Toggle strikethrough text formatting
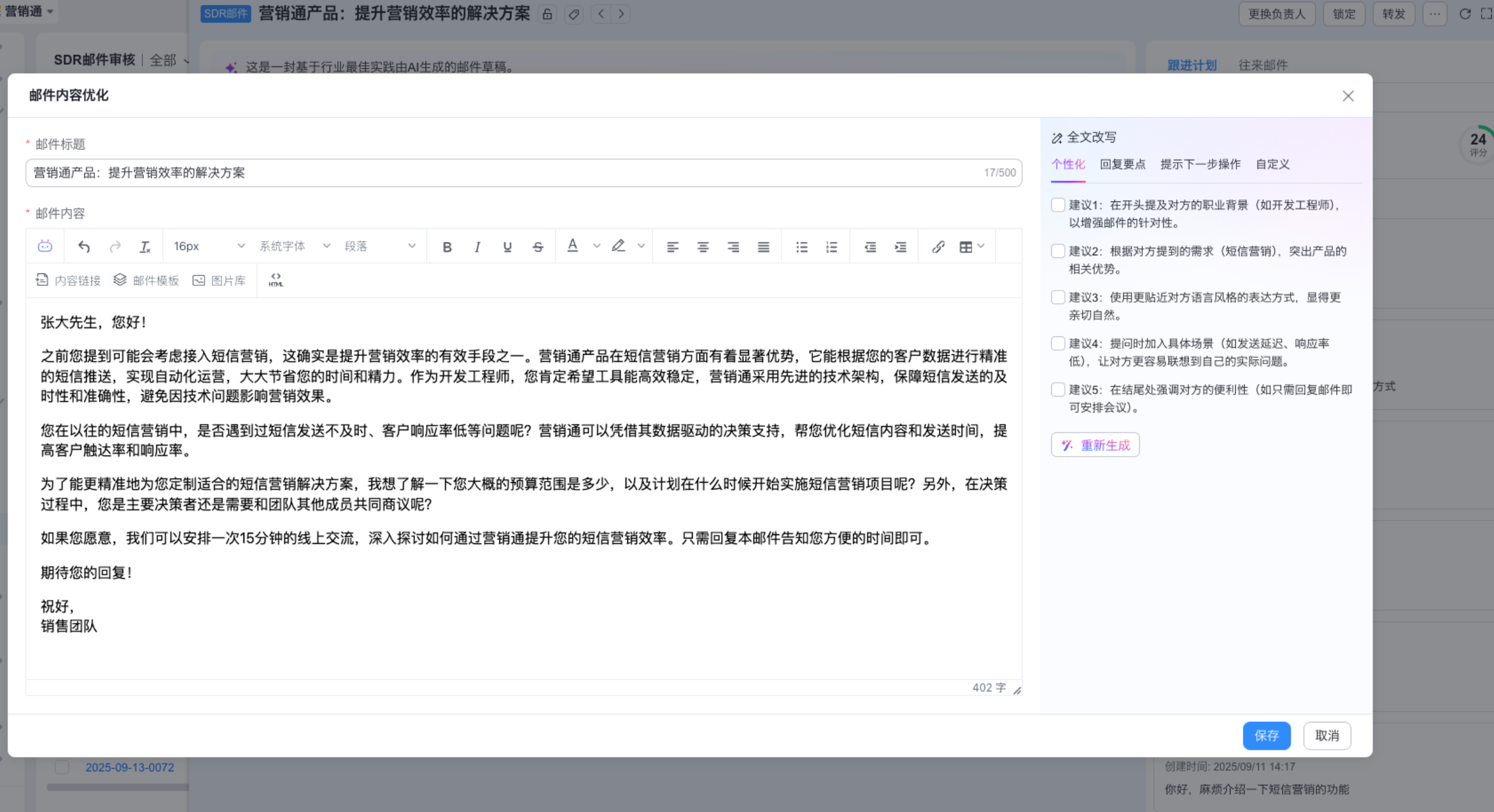The image size is (1494, 812). pyautogui.click(x=538, y=247)
